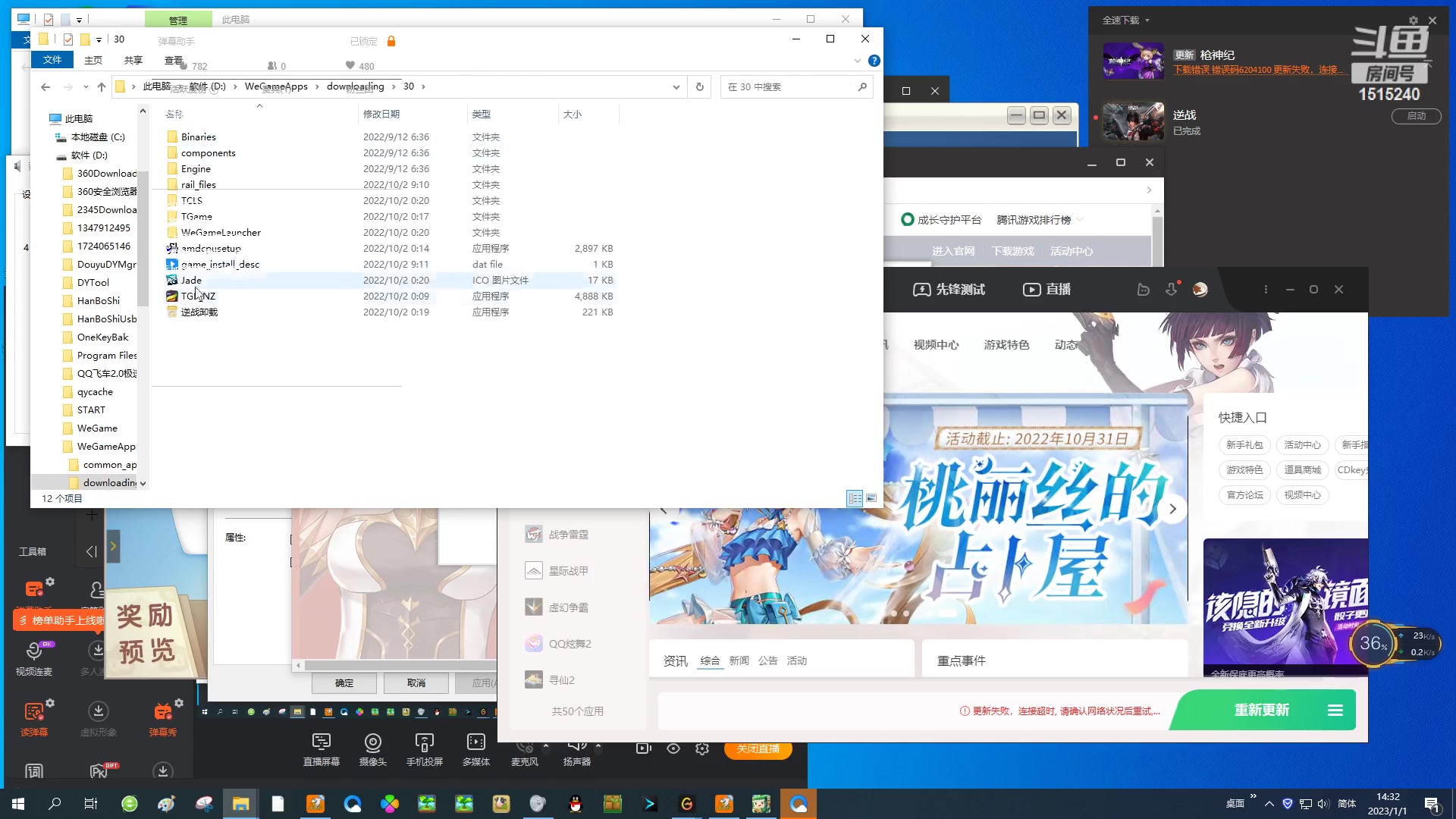The height and width of the screenshot is (819, 1456).
Task: Open Windows Task View on taskbar
Action: (91, 804)
